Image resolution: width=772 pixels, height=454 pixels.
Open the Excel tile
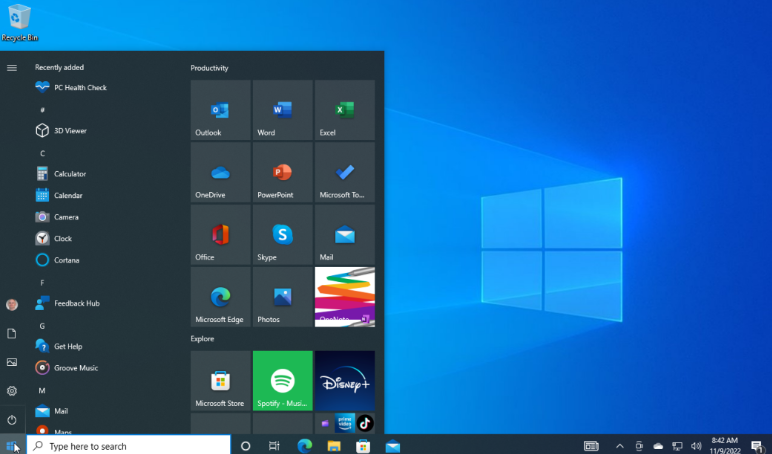345,110
